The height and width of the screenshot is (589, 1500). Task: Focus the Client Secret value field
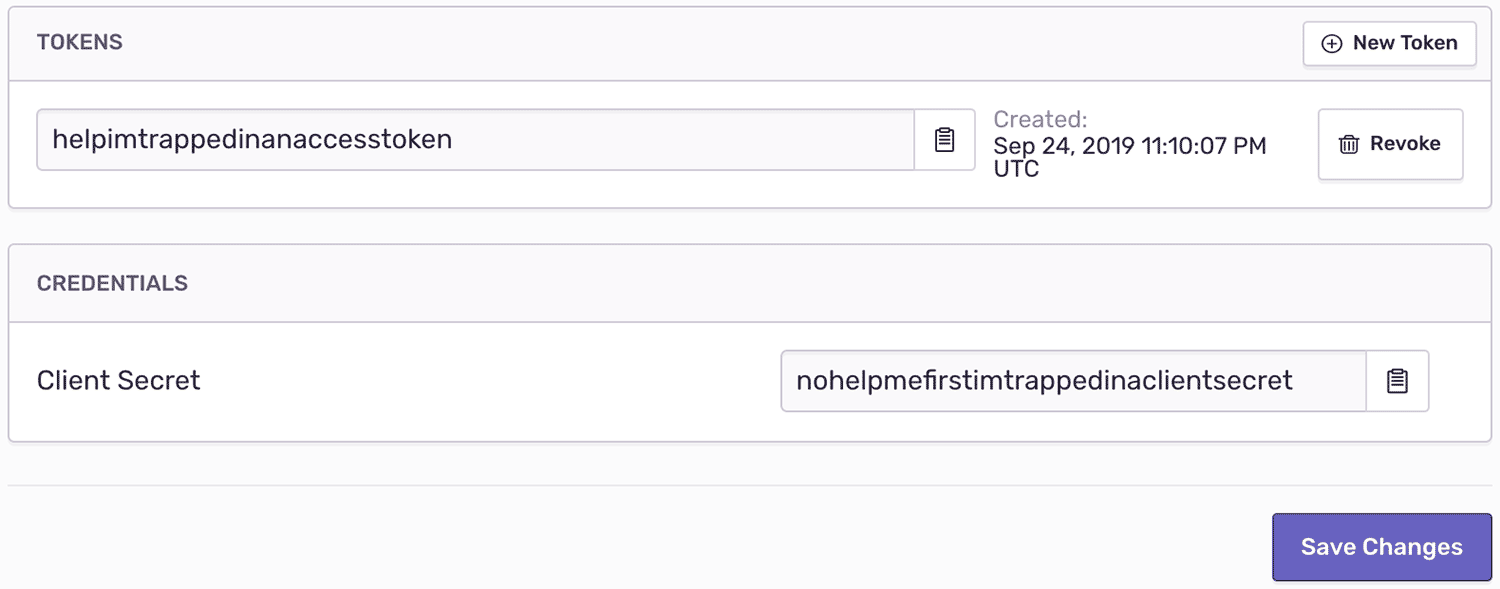1072,381
